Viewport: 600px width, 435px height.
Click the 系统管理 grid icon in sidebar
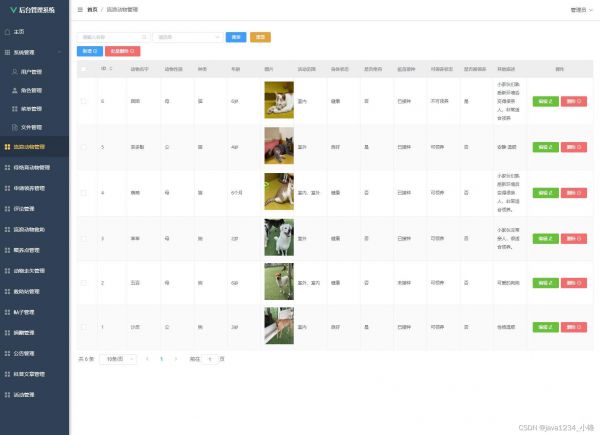(x=7, y=52)
